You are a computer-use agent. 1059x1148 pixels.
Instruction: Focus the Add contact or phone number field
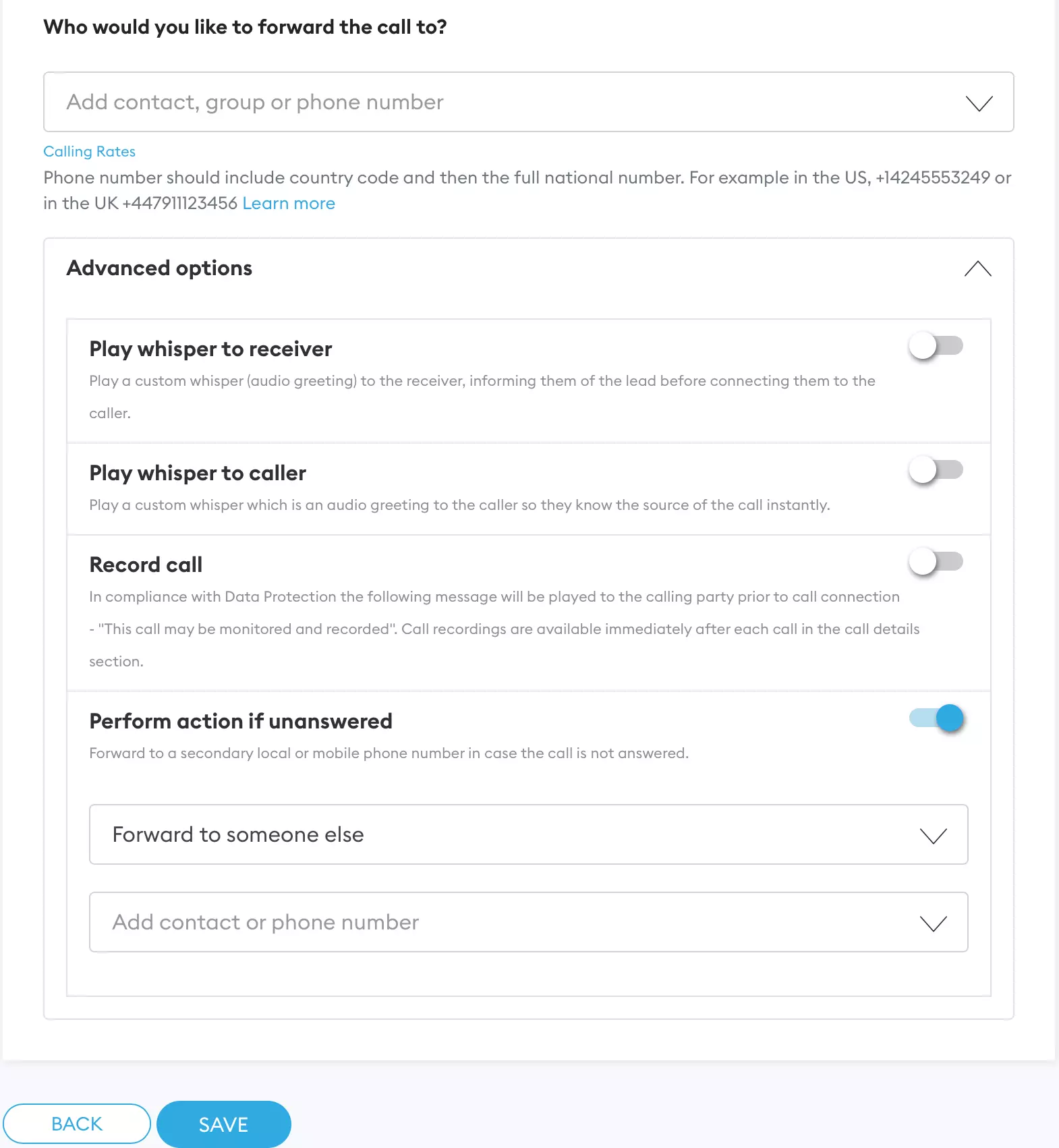coord(499,922)
